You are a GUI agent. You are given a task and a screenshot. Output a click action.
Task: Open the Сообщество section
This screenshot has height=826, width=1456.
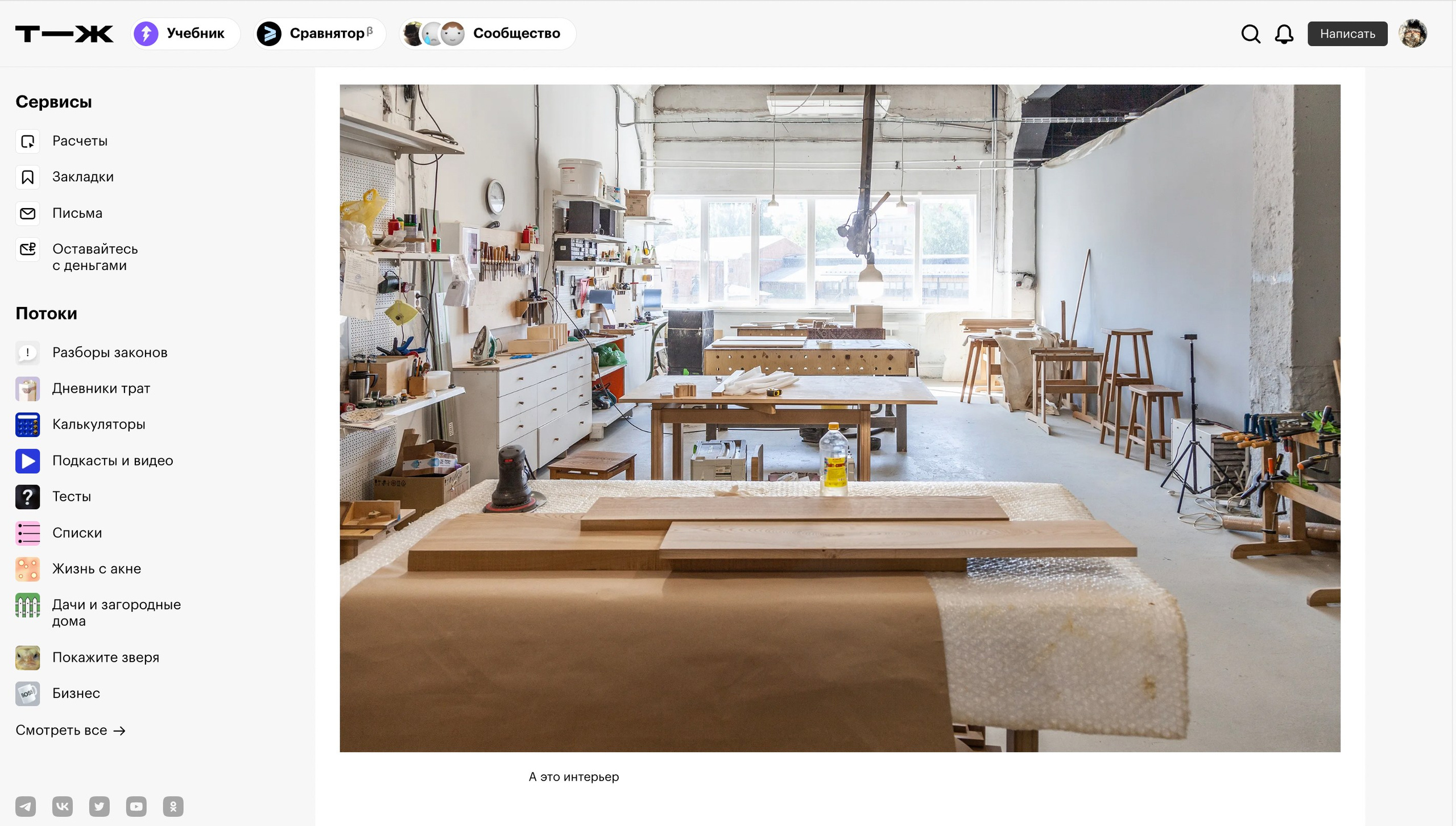(488, 34)
